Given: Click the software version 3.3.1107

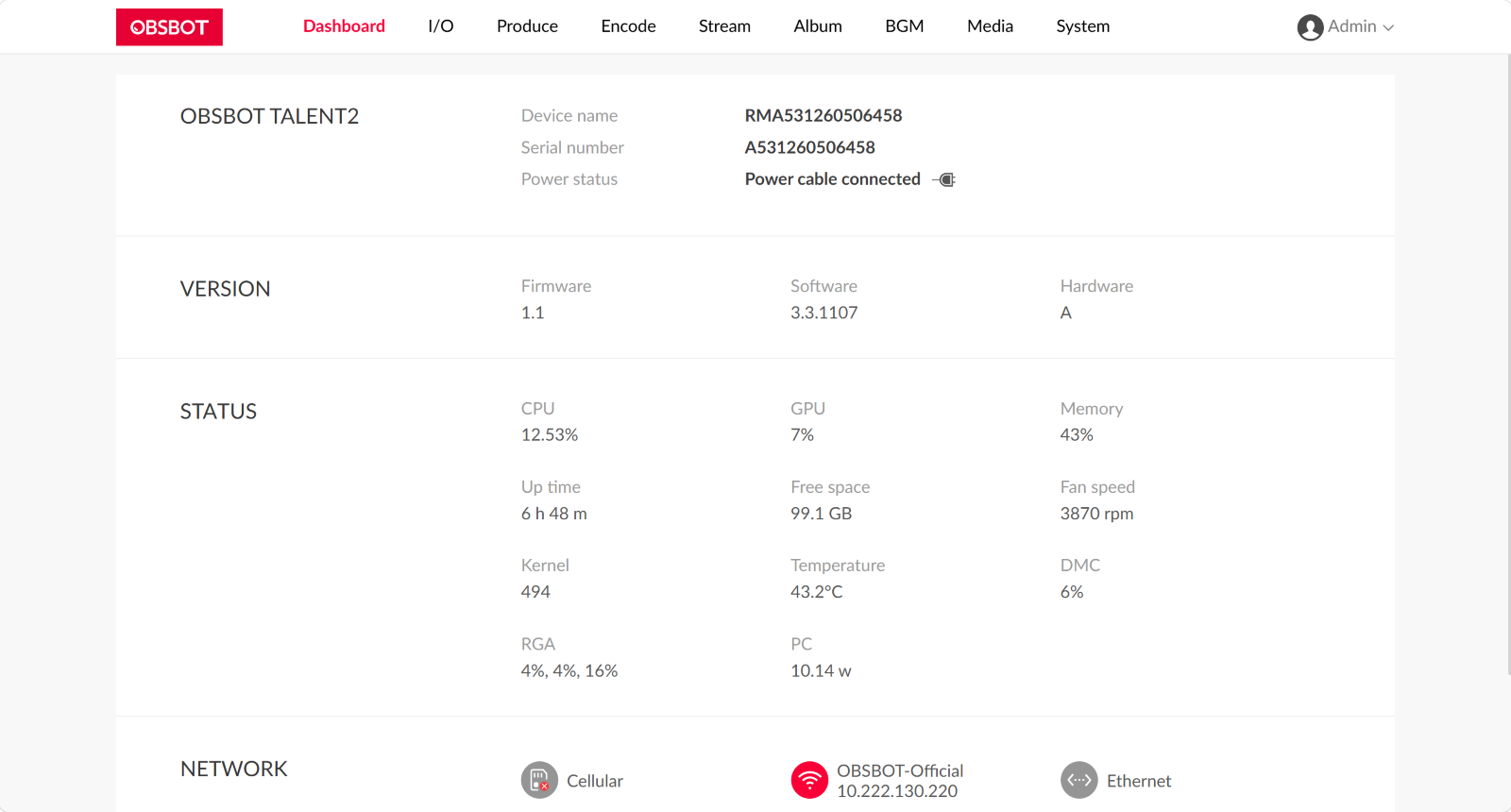Looking at the screenshot, I should [x=824, y=313].
